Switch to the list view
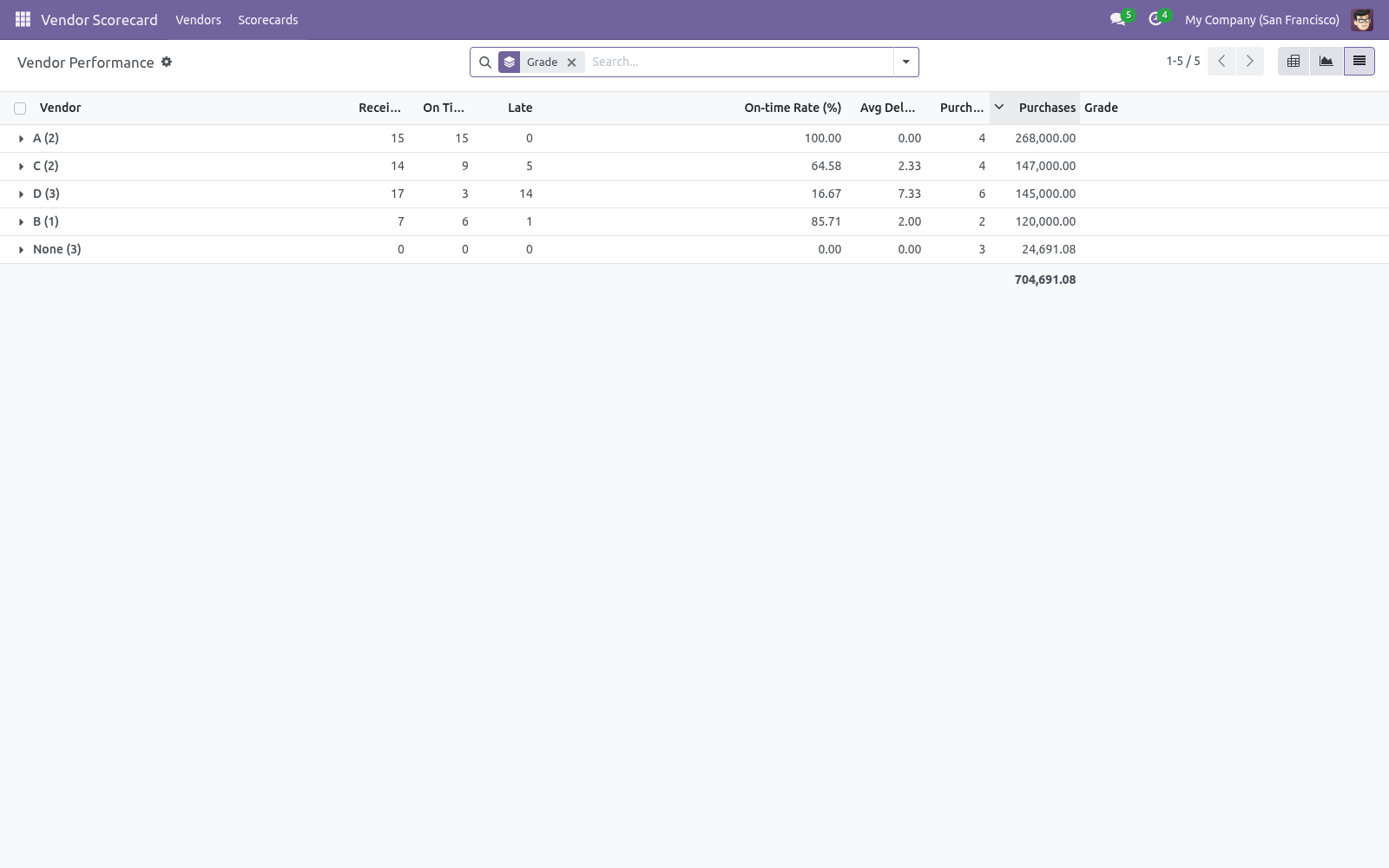 1359,61
